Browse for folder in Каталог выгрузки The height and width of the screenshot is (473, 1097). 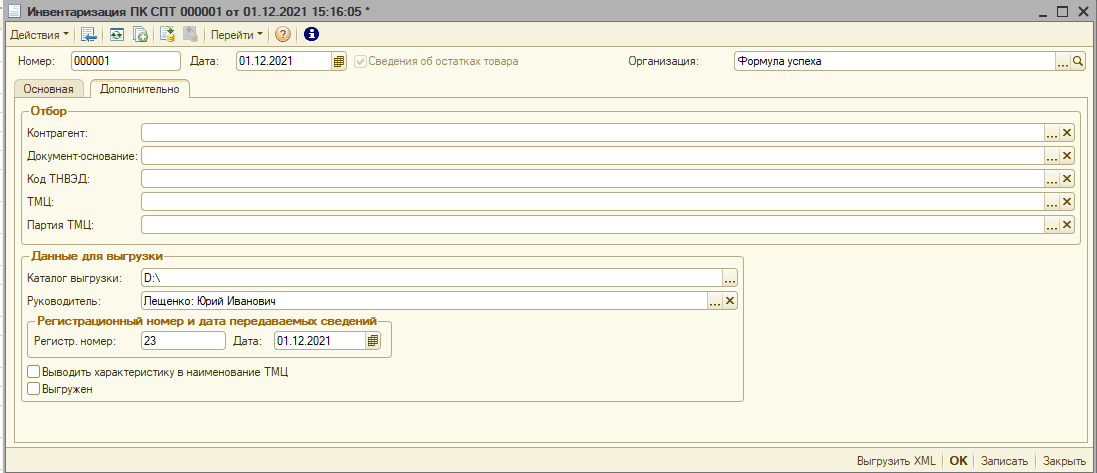[730, 278]
